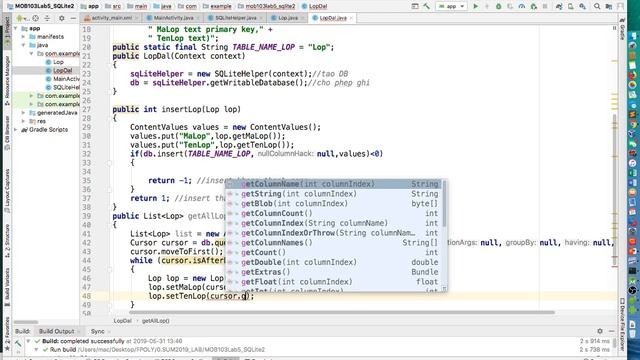
Task: Minimize the Build panel
Action: pyautogui.click(x=611, y=331)
